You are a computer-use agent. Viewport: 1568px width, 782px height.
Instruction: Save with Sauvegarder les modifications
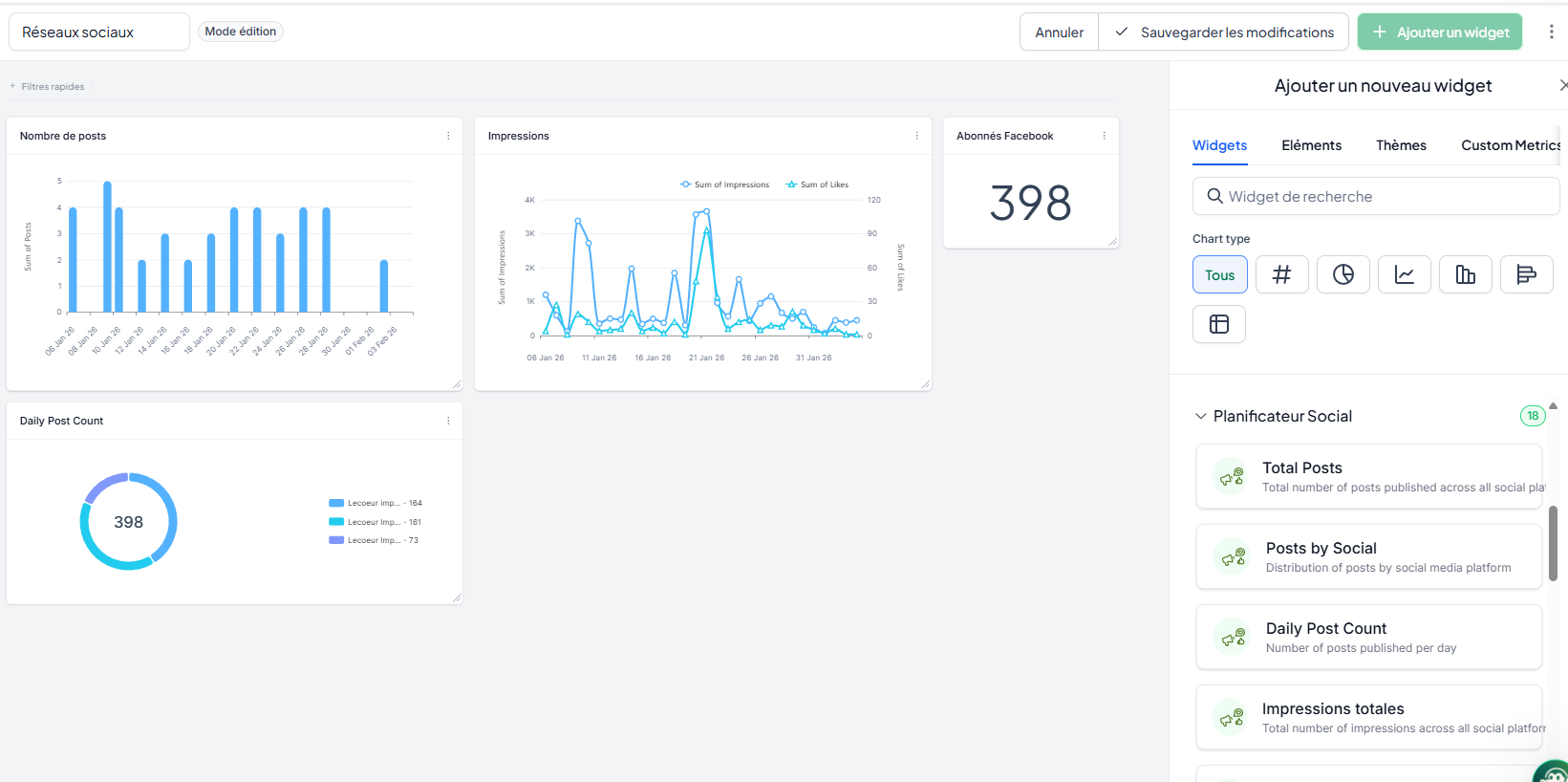[1224, 32]
